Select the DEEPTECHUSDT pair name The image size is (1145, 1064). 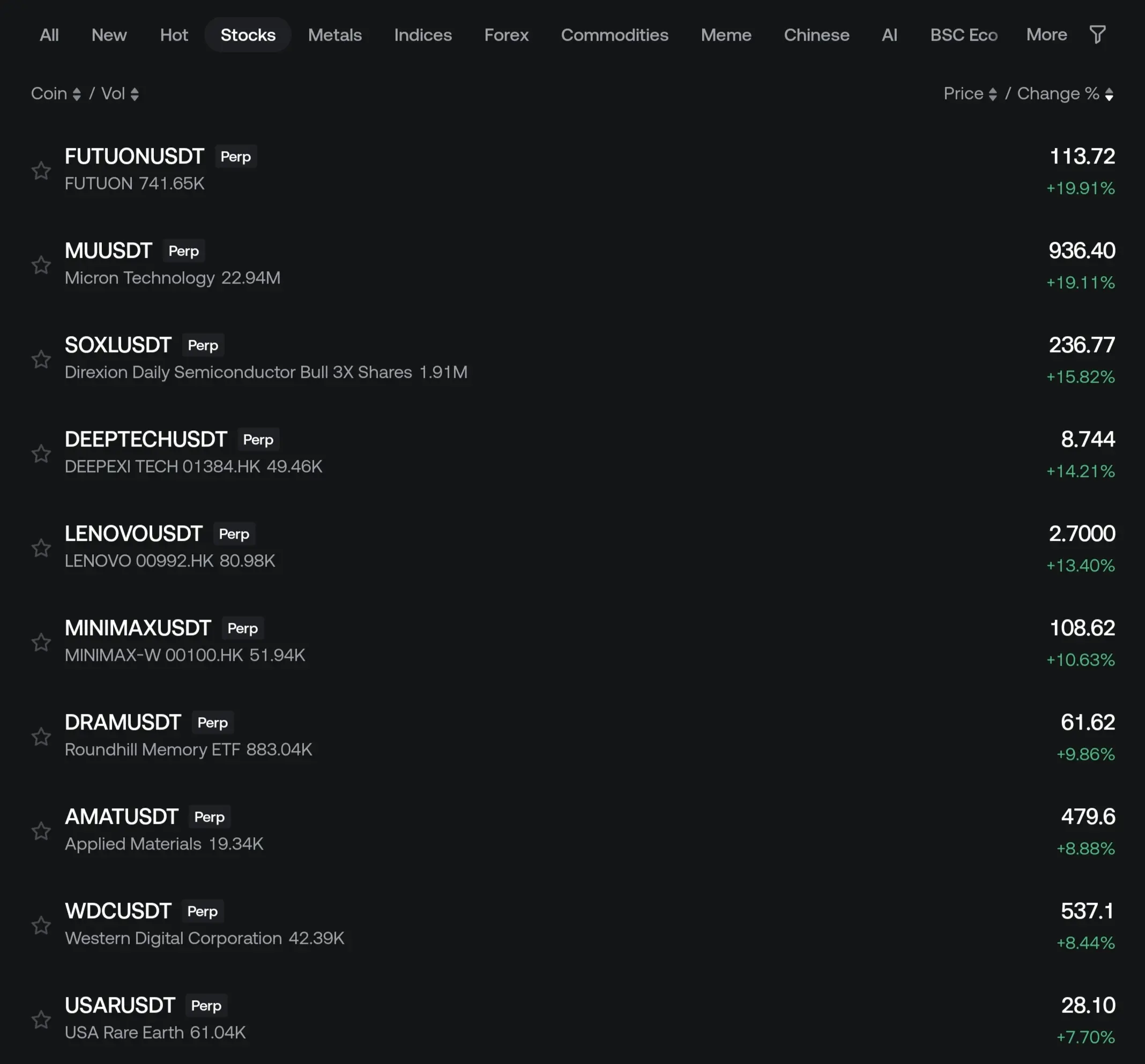pyautogui.click(x=146, y=440)
